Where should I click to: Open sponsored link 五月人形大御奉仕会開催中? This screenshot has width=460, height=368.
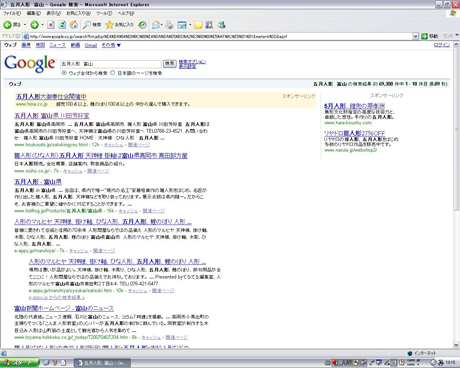click(51, 97)
